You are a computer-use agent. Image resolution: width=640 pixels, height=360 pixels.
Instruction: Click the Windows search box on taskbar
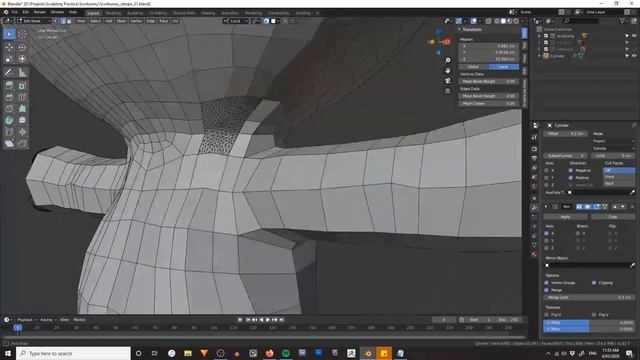[74, 353]
